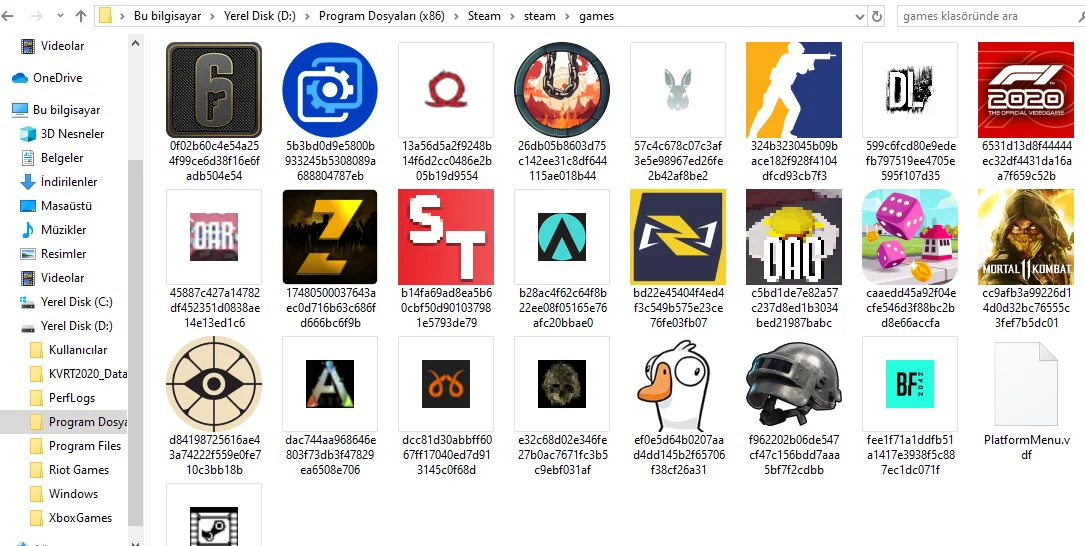Select the grey rabbit icon file
The height and width of the screenshot is (546, 1085).
[677, 90]
